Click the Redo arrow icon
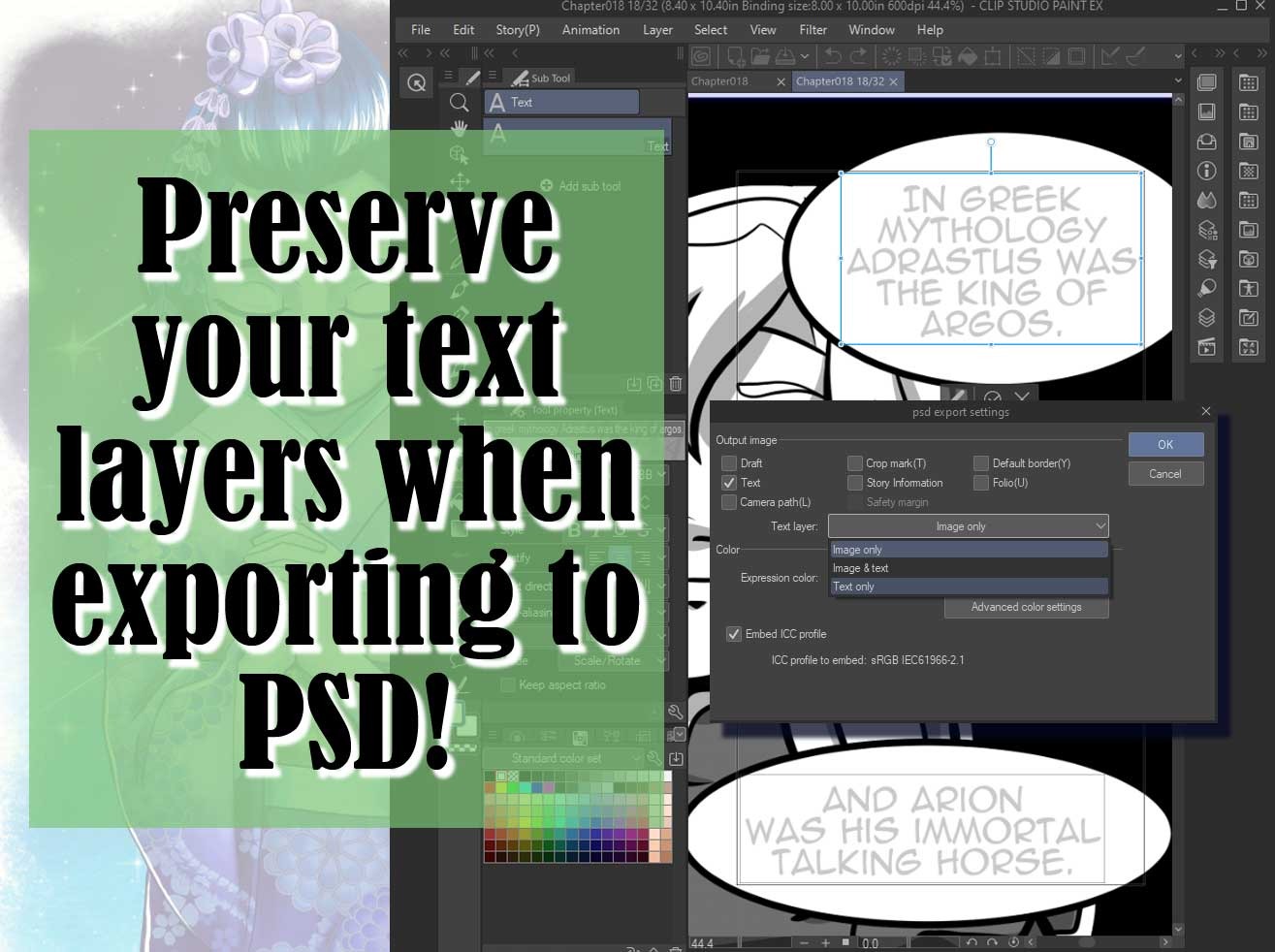The height and width of the screenshot is (952, 1275). point(858,56)
